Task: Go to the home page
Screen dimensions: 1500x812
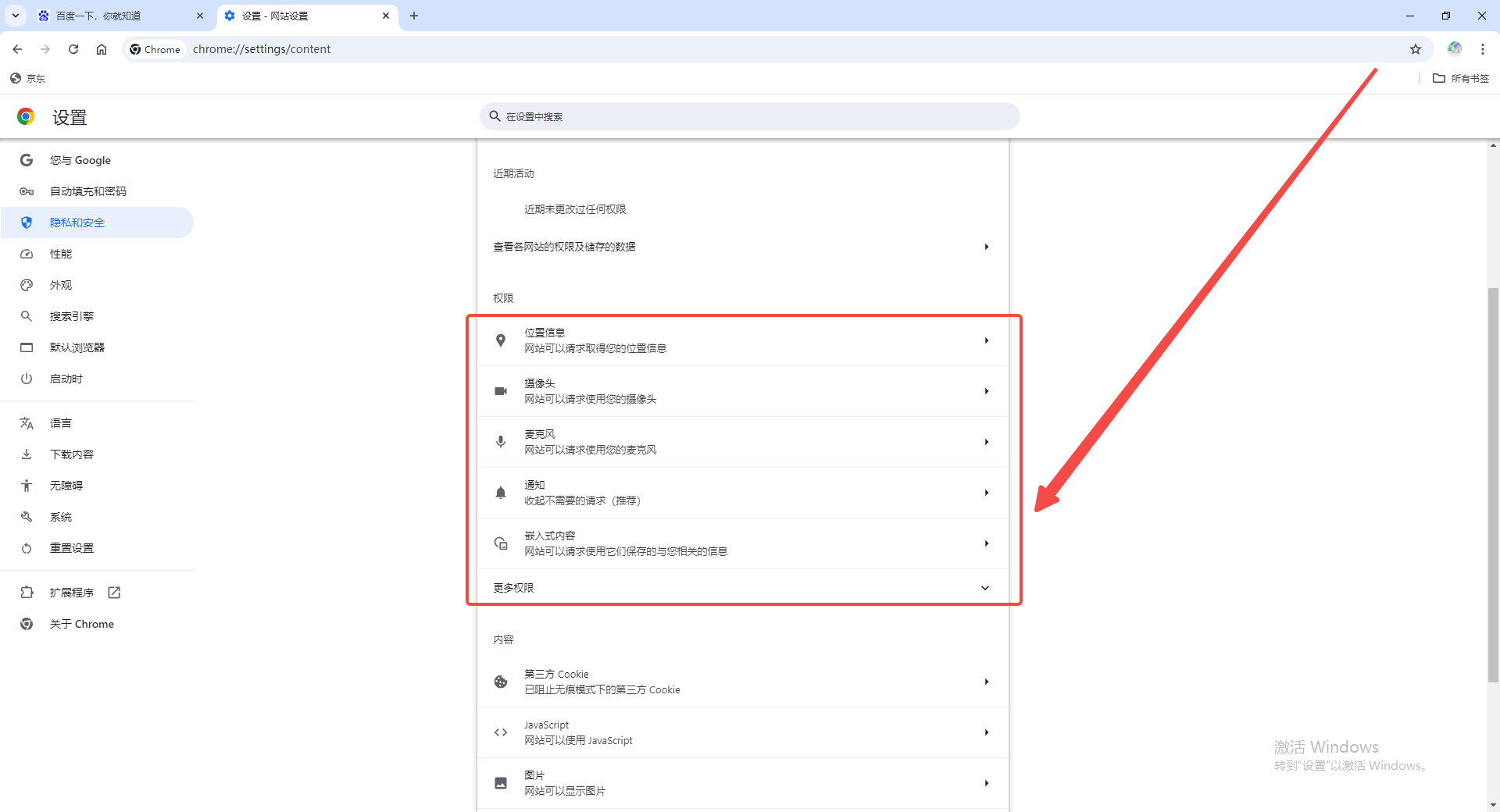Action: point(102,49)
